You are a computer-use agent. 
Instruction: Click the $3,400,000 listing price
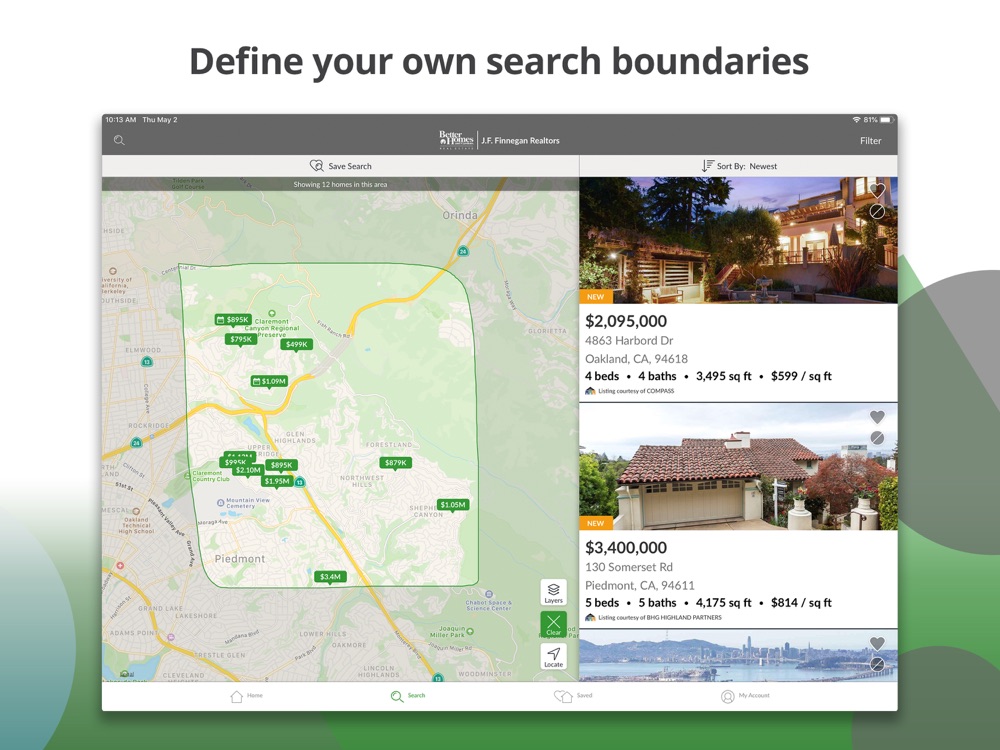pyautogui.click(x=626, y=547)
